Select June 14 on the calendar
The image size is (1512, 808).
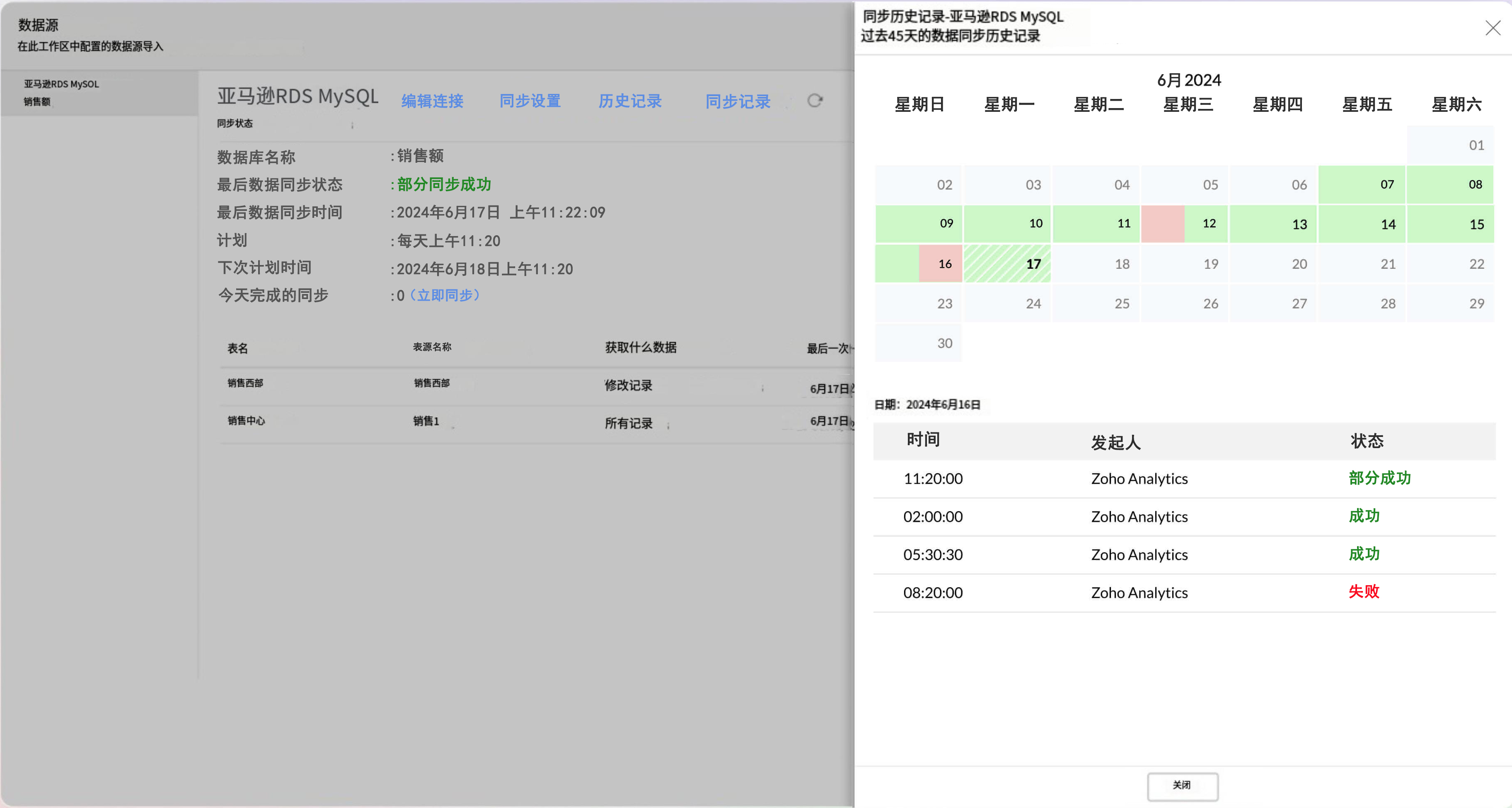(1362, 224)
